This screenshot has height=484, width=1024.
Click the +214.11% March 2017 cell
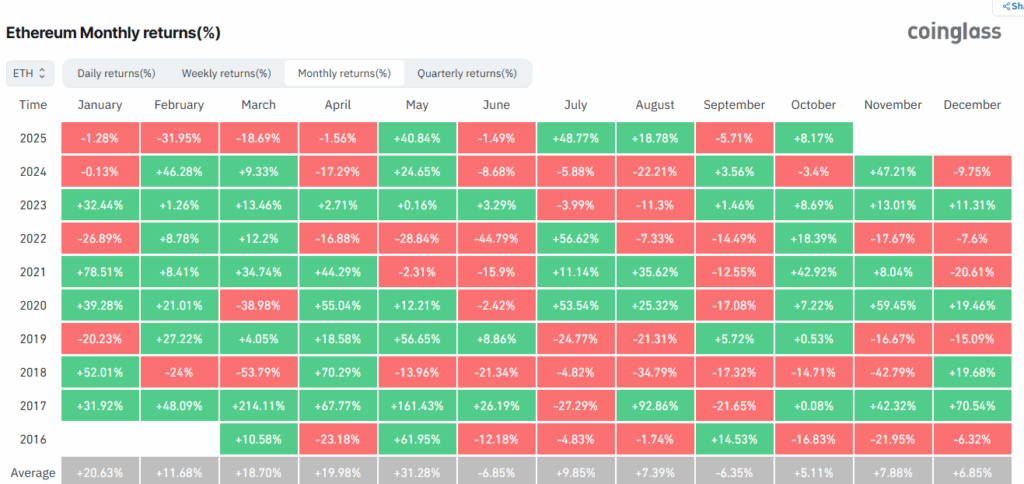[x=258, y=404]
